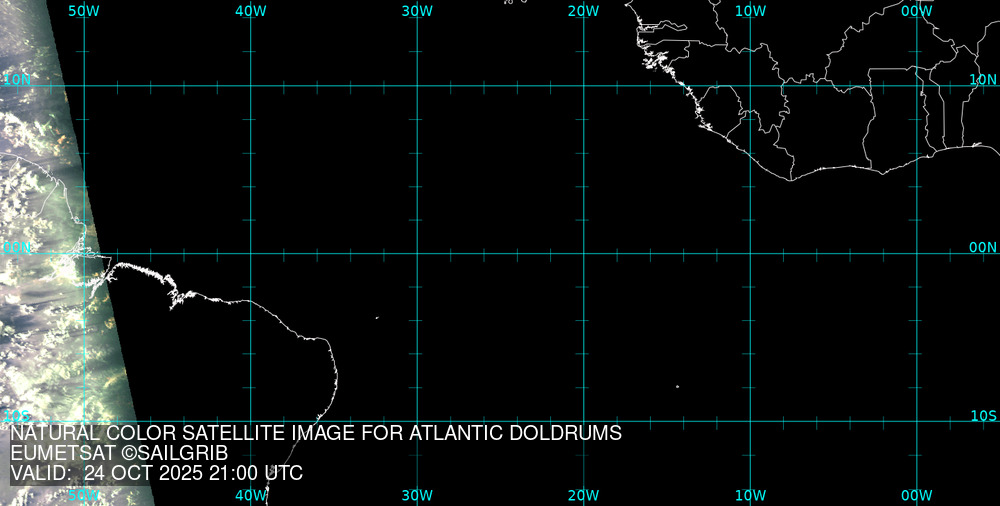Click the title text 'NATURAL COLOR SATELLITE IMAGE FOR ATLANTIC DOLDRUMS'
Image resolution: width=1000 pixels, height=506 pixels.
(316, 434)
